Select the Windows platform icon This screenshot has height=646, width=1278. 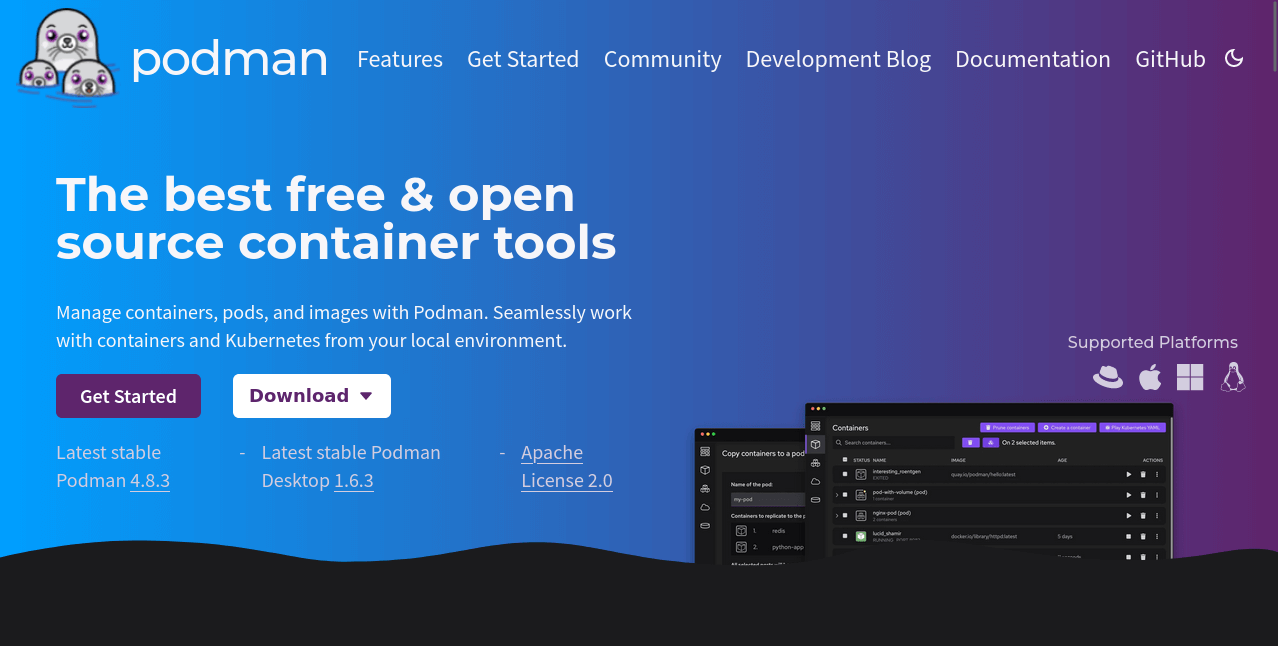click(1190, 377)
